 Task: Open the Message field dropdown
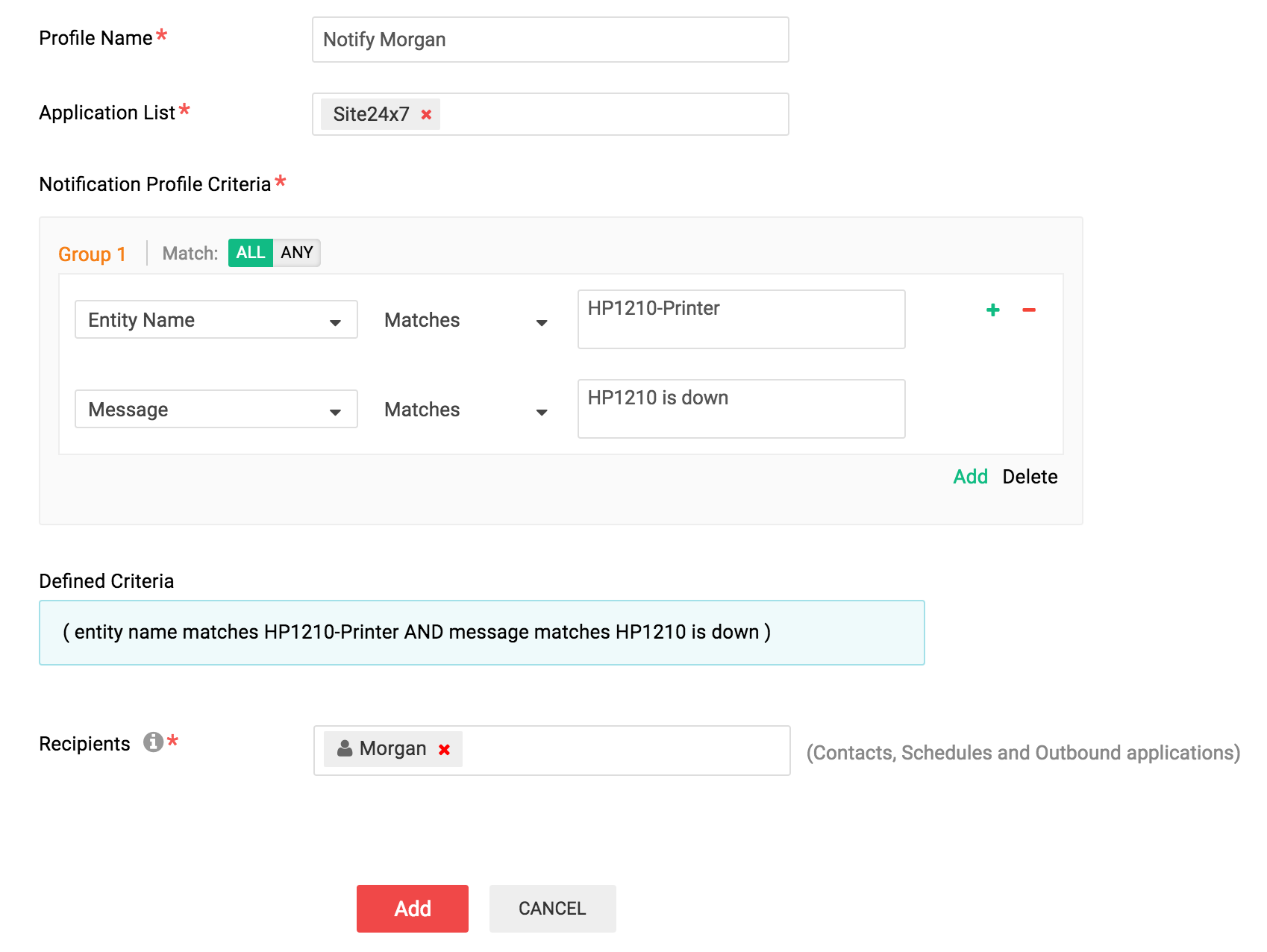click(216, 409)
